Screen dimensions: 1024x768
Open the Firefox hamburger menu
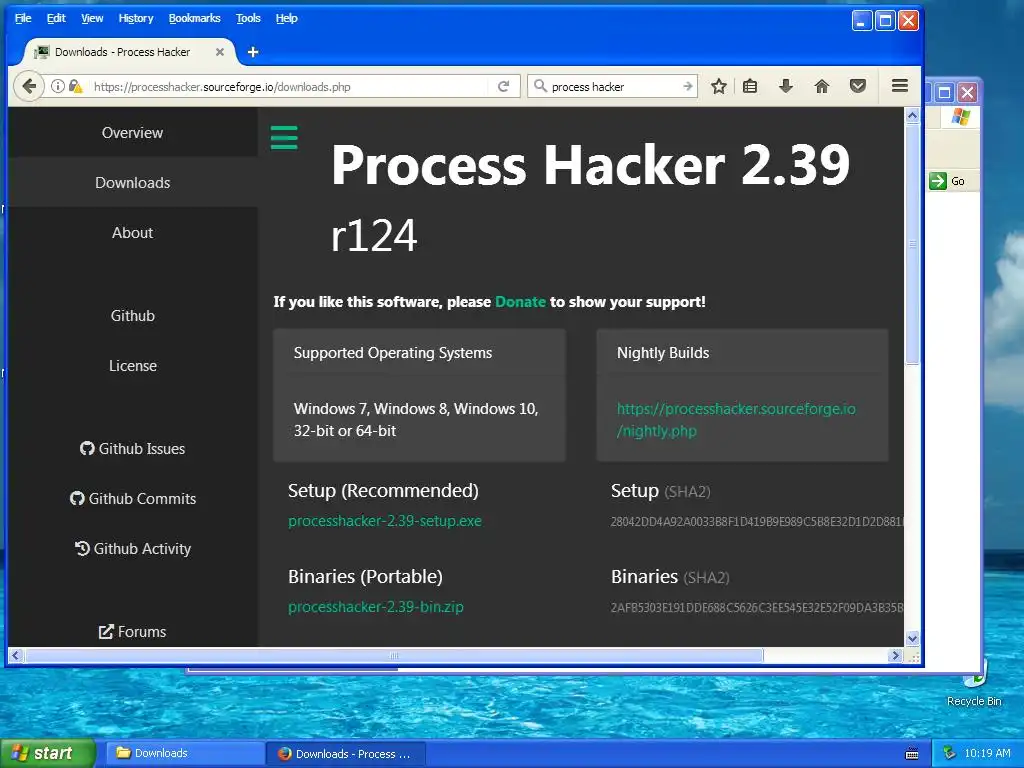click(x=900, y=86)
